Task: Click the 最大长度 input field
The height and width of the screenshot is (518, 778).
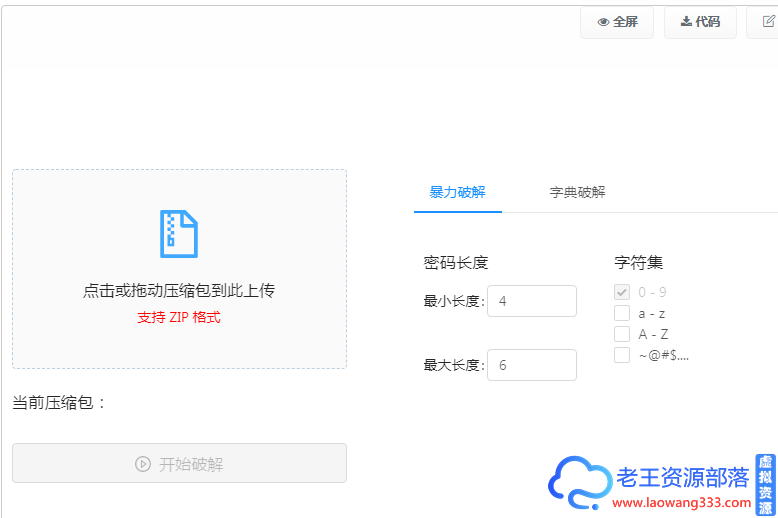Action: 531,365
